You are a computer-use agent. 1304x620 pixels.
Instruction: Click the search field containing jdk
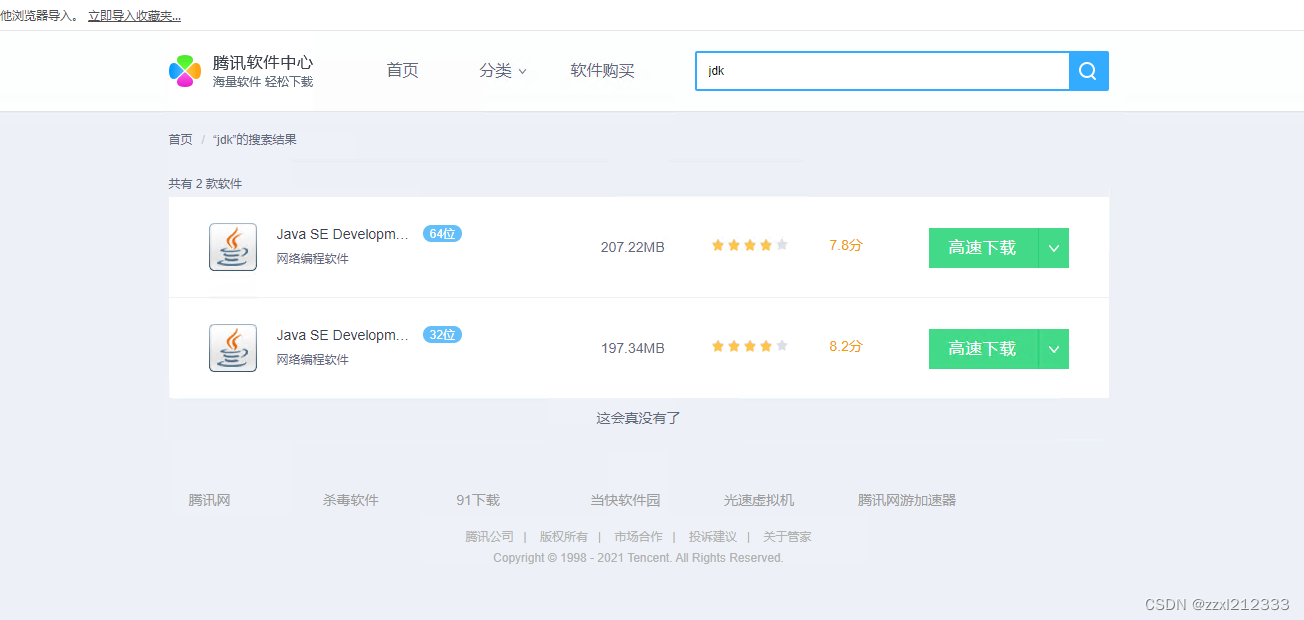[x=882, y=71]
